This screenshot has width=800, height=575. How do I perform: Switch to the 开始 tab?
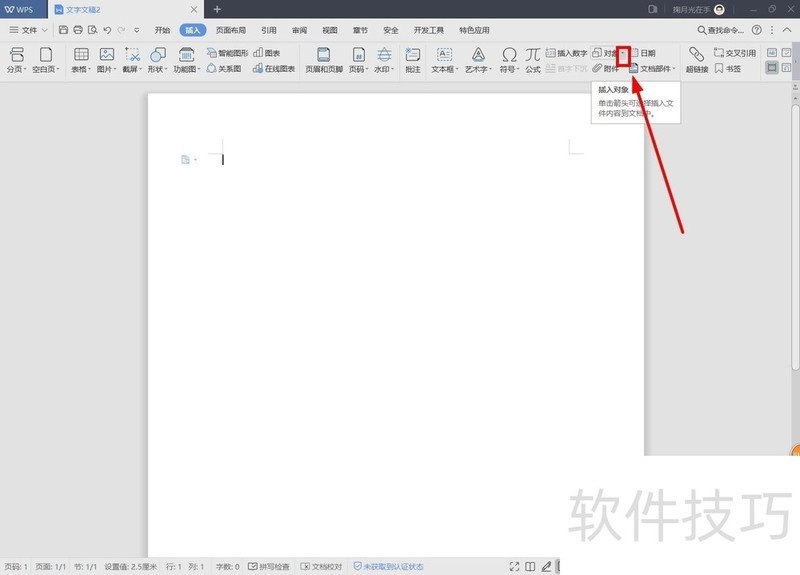[162, 30]
